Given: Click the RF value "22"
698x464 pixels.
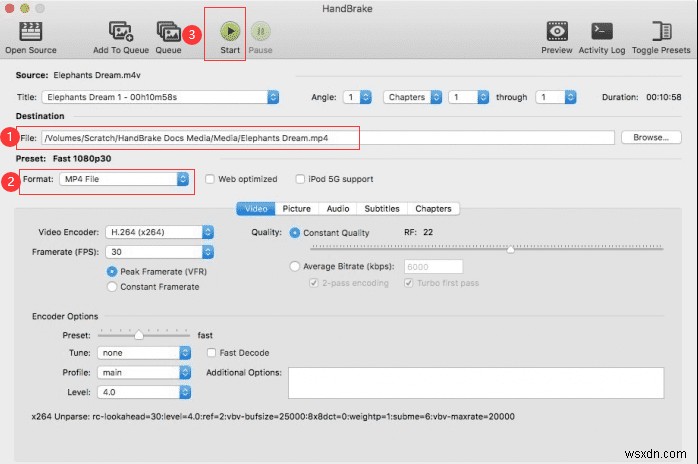Looking at the screenshot, I should [x=428, y=232].
